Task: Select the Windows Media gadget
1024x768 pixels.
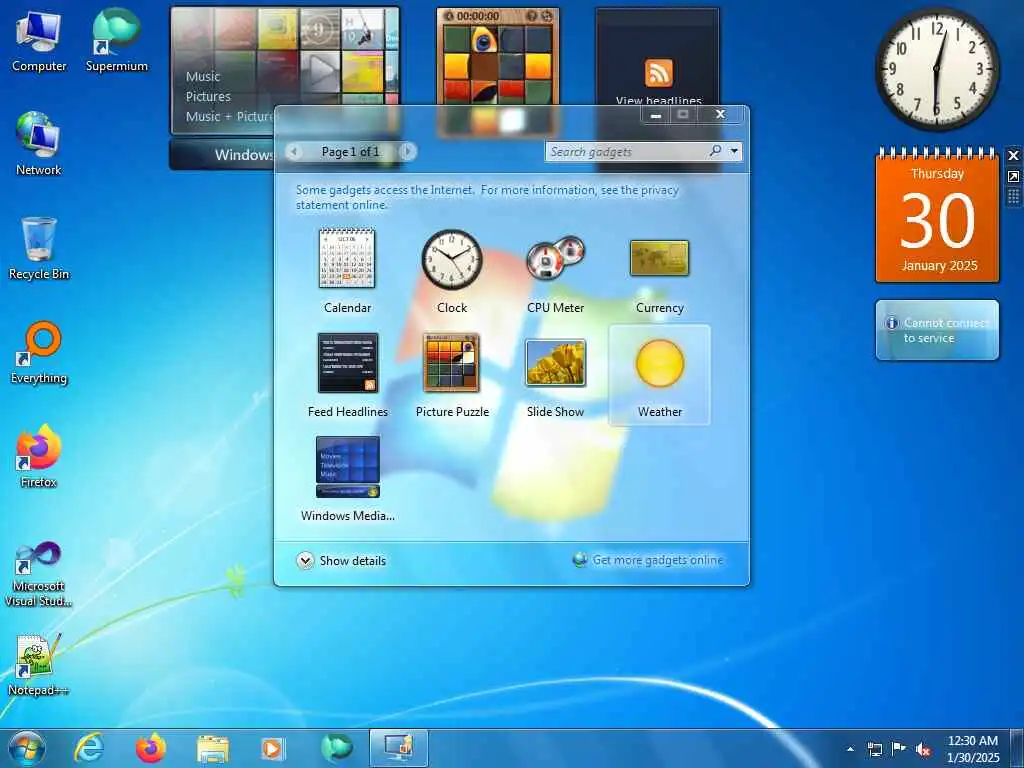Action: [347, 467]
